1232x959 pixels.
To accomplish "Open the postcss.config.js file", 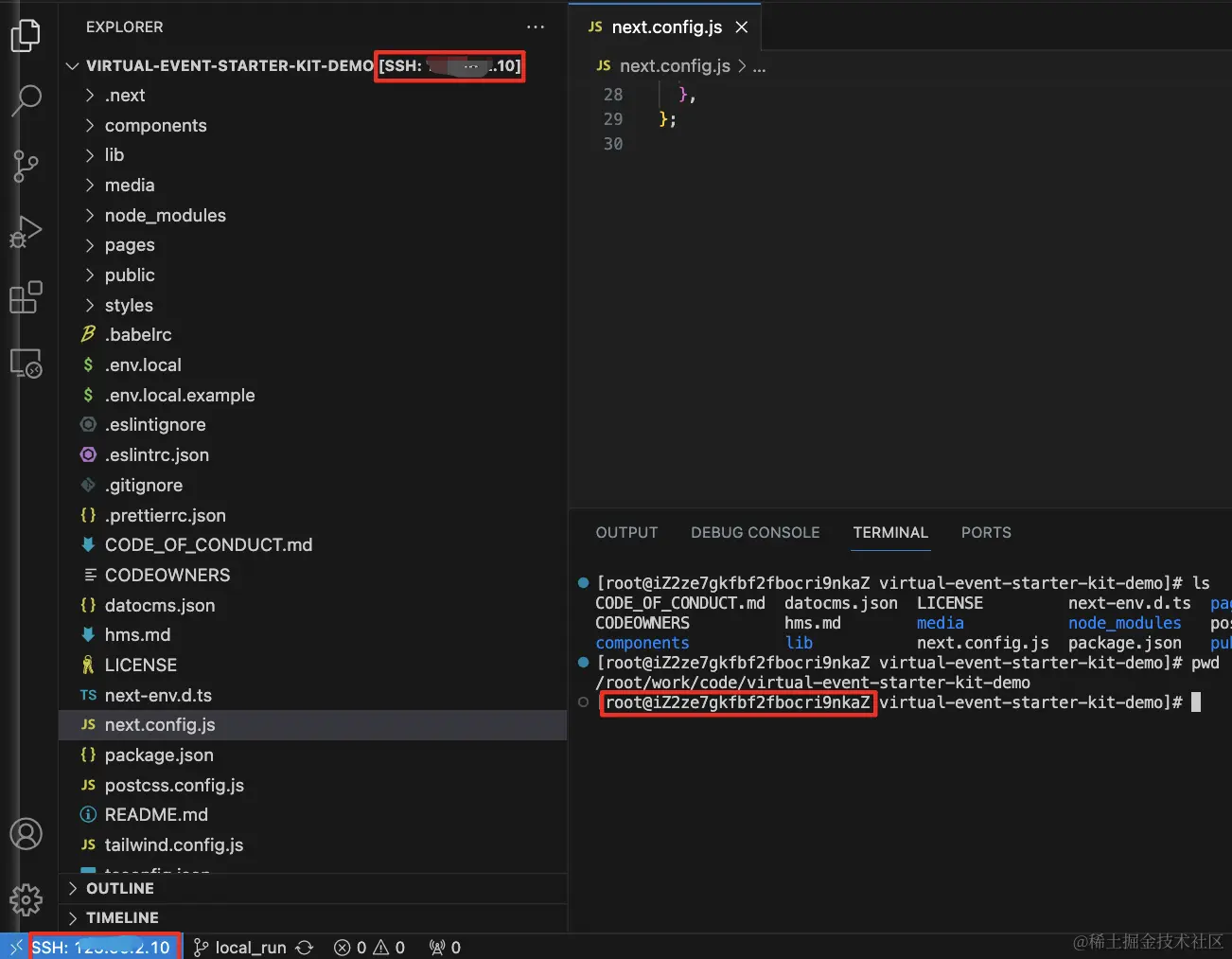I will (x=312, y=786).
